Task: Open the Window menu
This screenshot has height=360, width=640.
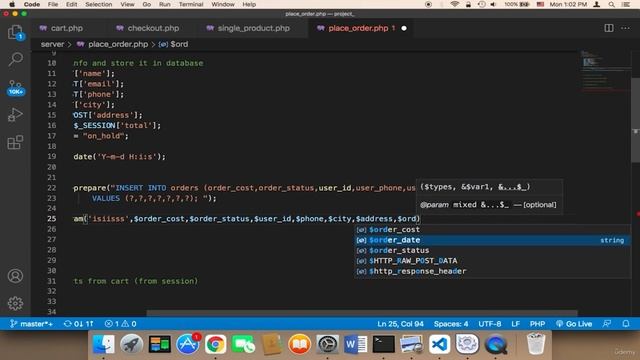Action: 223,4
